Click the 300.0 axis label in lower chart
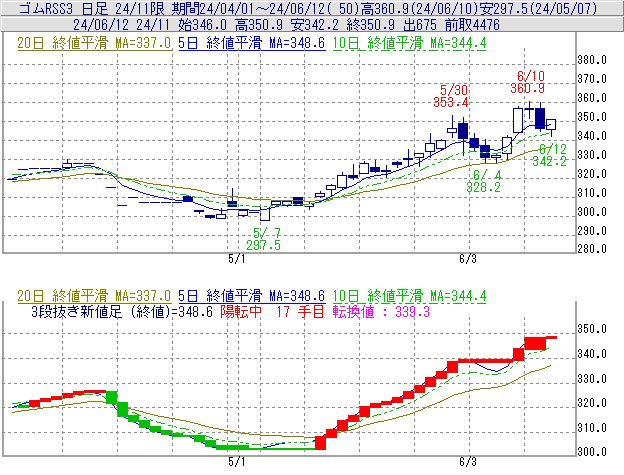 592,452
